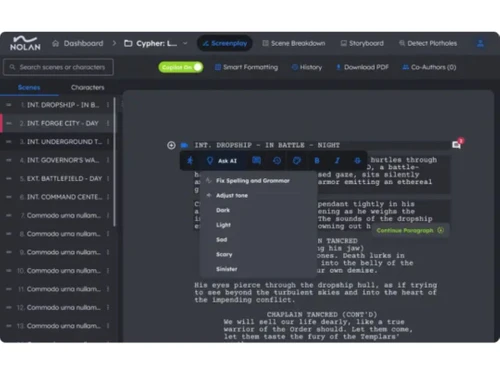
Task: Click the drag handle of INT. UNDERGROUND scene
Action: tap(9, 142)
